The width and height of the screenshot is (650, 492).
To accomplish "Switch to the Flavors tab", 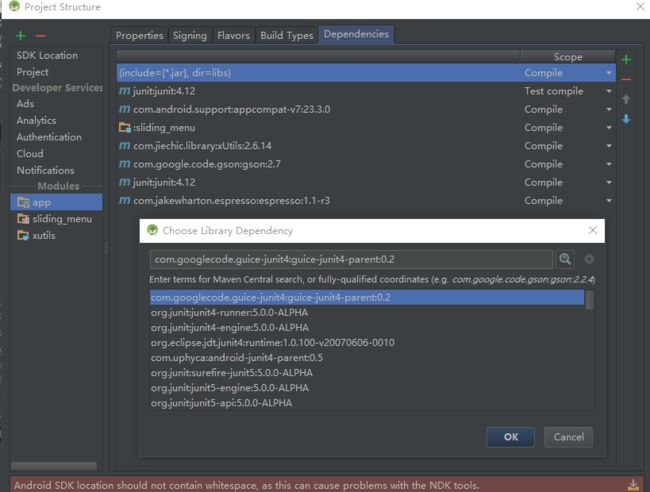I will pyautogui.click(x=233, y=35).
